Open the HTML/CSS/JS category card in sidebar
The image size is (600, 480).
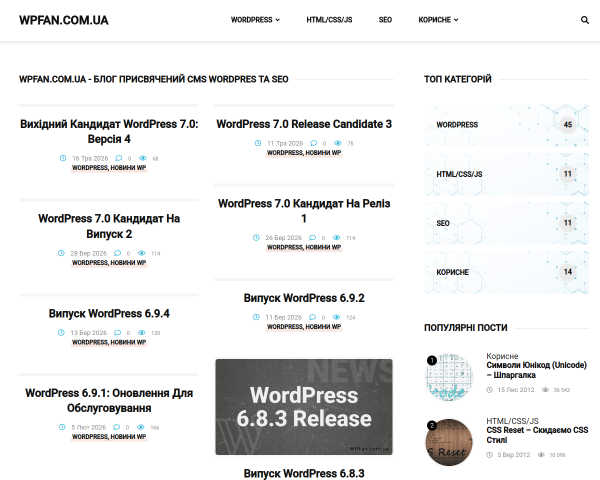pos(506,174)
